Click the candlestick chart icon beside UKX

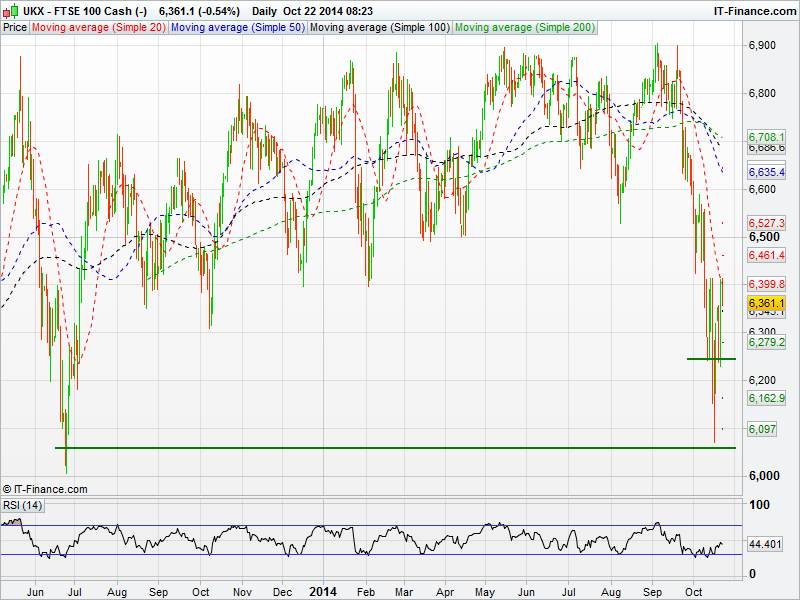pyautogui.click(x=11, y=11)
